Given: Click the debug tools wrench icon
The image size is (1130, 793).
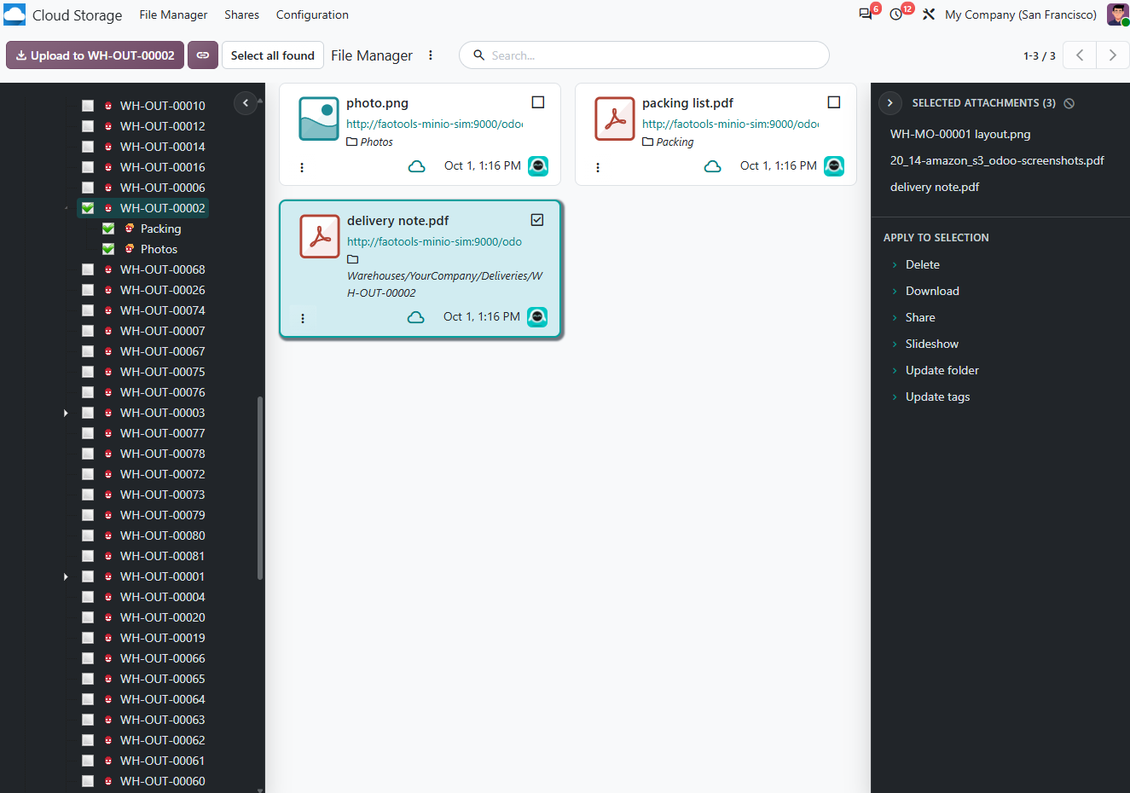Looking at the screenshot, I should pyautogui.click(x=929, y=14).
